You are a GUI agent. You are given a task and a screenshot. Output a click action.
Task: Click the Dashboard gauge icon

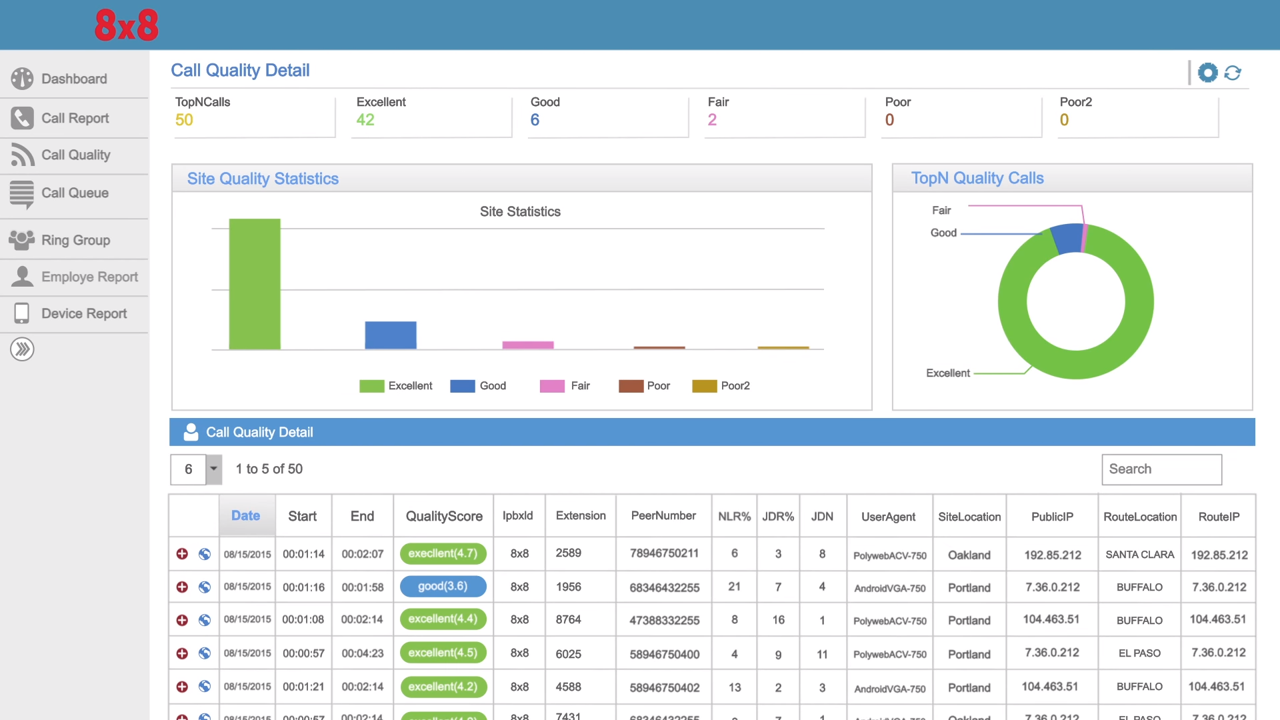pos(22,79)
